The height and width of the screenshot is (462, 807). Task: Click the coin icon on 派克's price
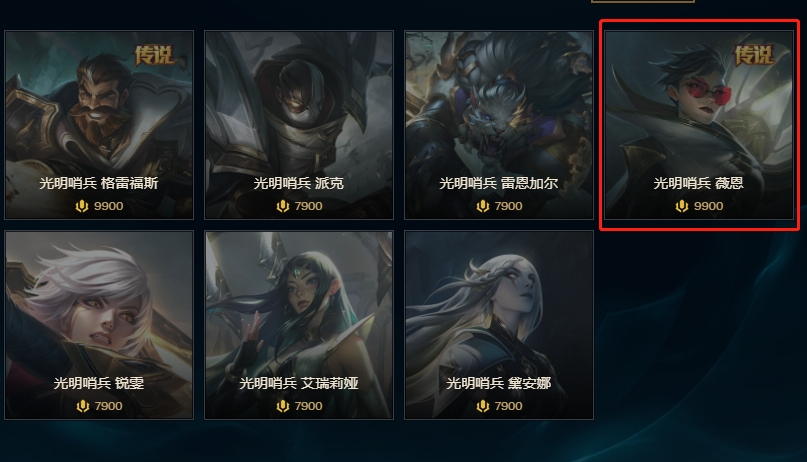[x=283, y=206]
